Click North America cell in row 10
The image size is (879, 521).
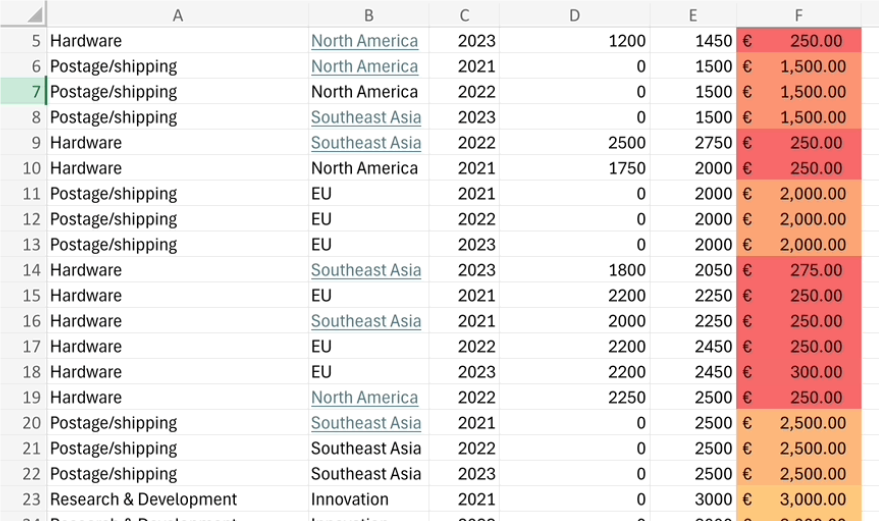pyautogui.click(x=368, y=168)
